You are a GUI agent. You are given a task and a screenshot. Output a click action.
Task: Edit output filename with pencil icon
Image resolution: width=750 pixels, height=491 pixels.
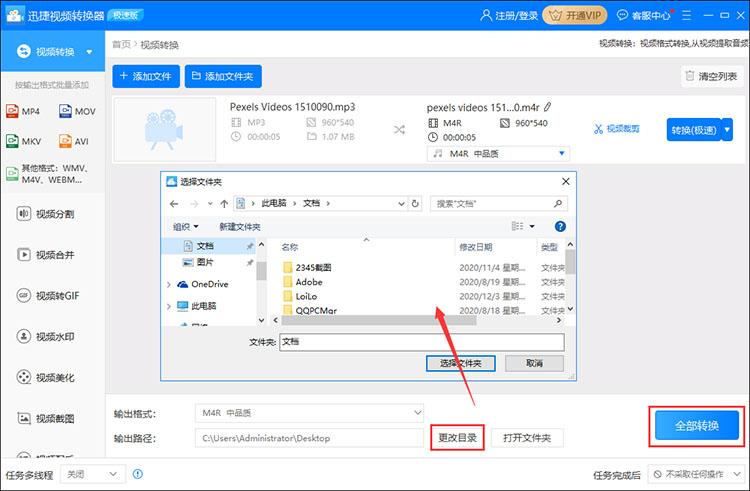548,107
